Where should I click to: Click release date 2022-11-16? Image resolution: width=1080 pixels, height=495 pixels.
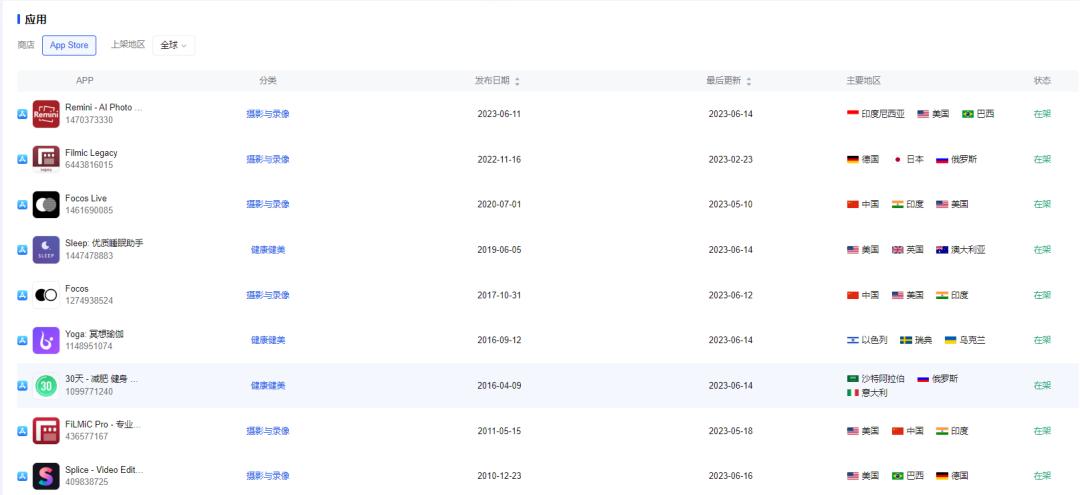[x=499, y=159]
